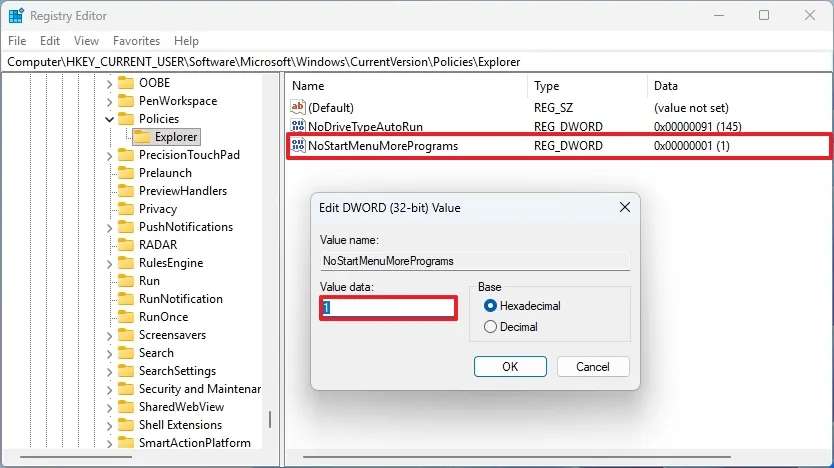
Task: Open the Favorites menu
Action: click(x=136, y=41)
